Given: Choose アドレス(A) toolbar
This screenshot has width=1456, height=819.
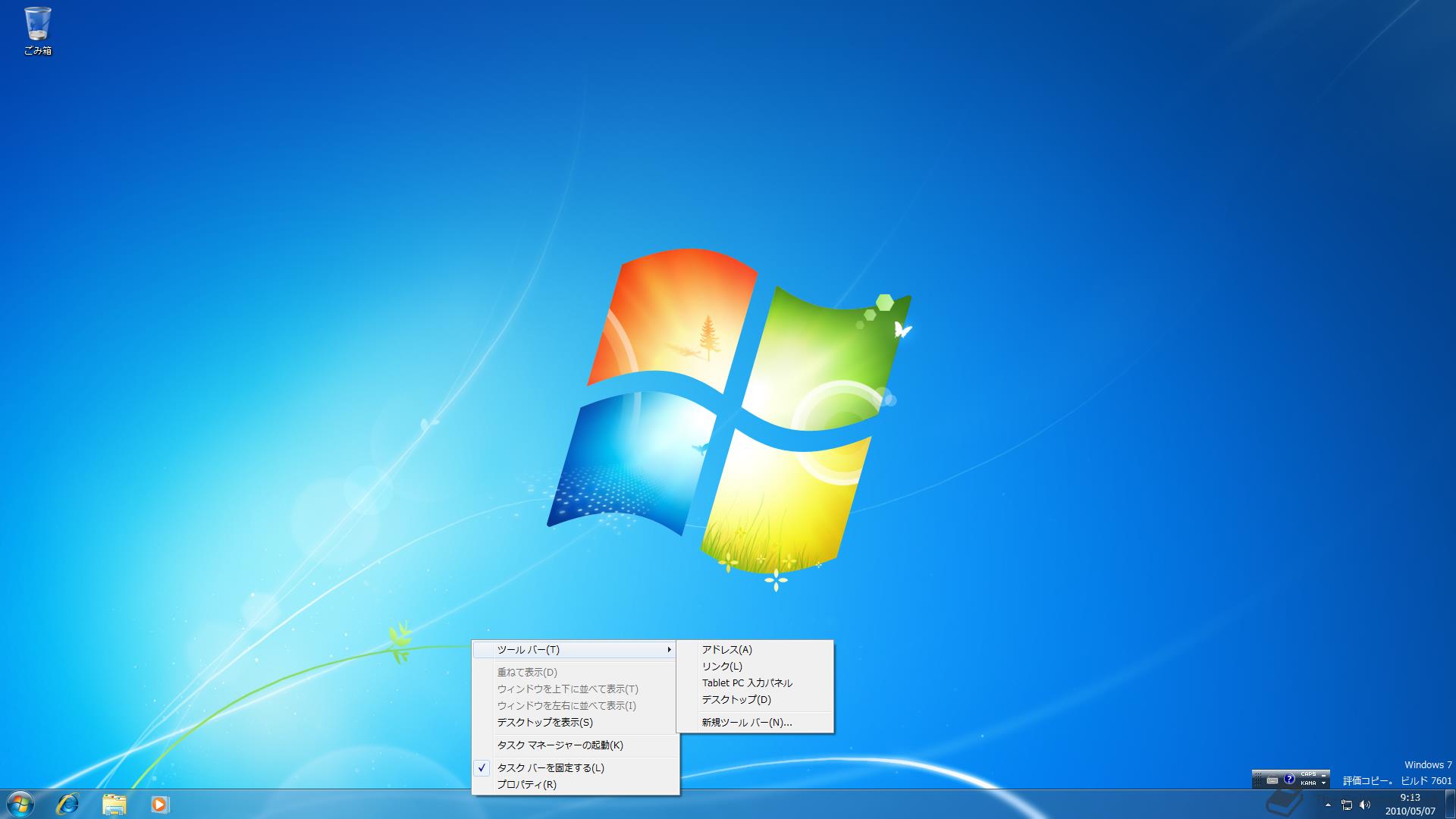Looking at the screenshot, I should (x=755, y=650).
